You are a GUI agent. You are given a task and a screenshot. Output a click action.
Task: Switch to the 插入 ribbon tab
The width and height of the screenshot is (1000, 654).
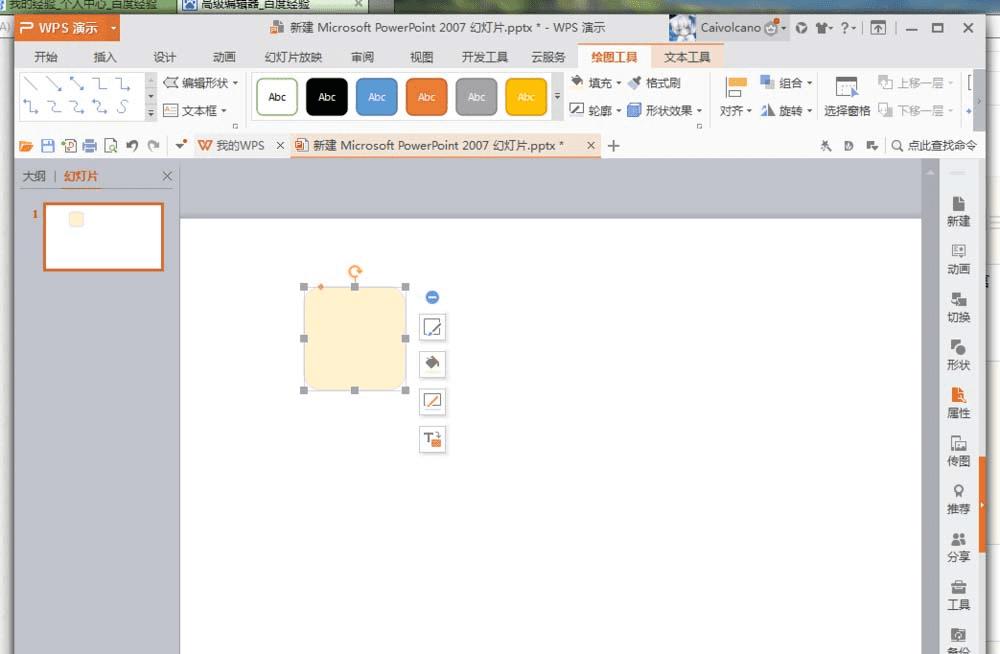click(x=105, y=57)
